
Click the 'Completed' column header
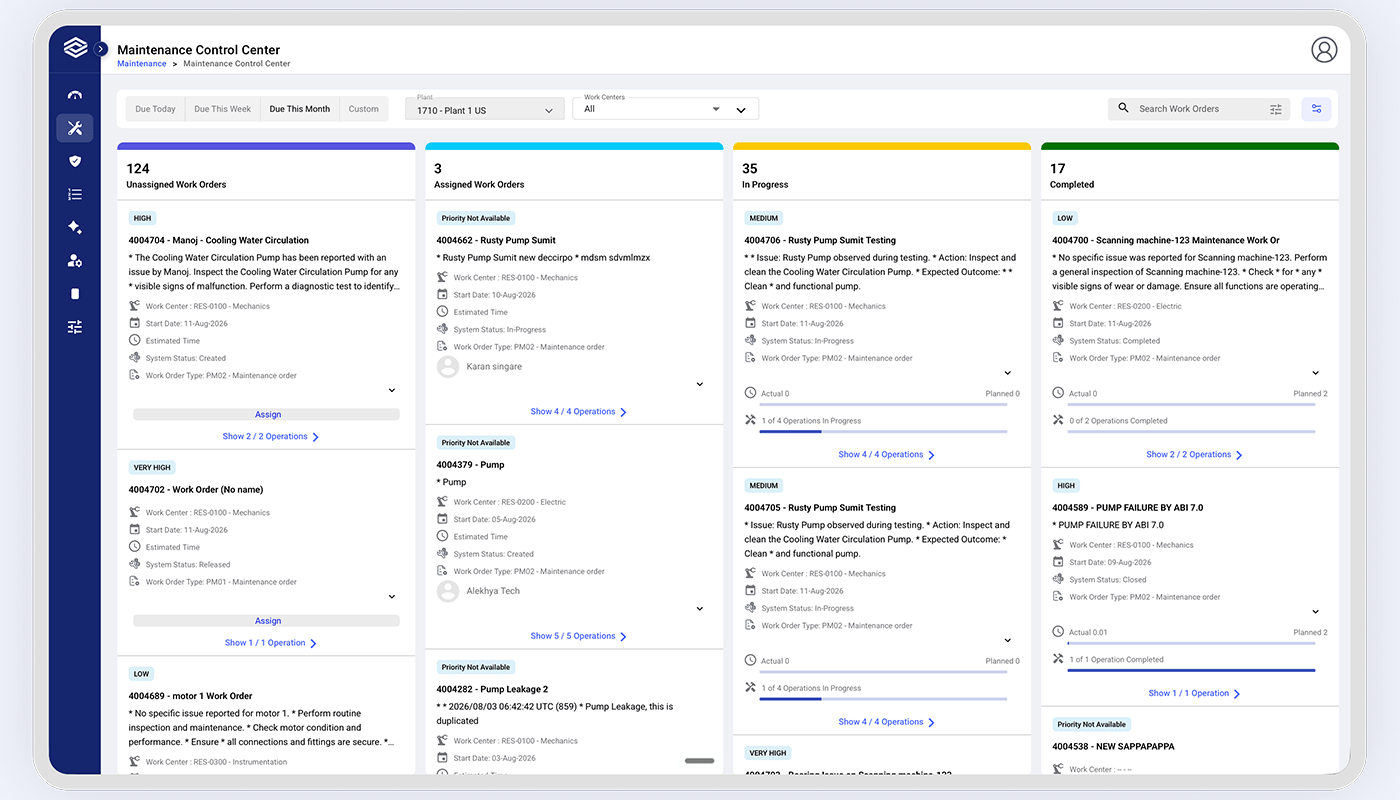coord(1190,176)
